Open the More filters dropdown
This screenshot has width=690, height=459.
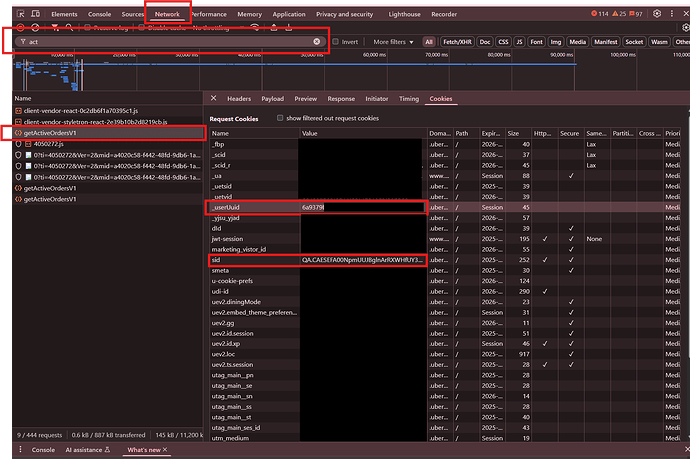(394, 42)
